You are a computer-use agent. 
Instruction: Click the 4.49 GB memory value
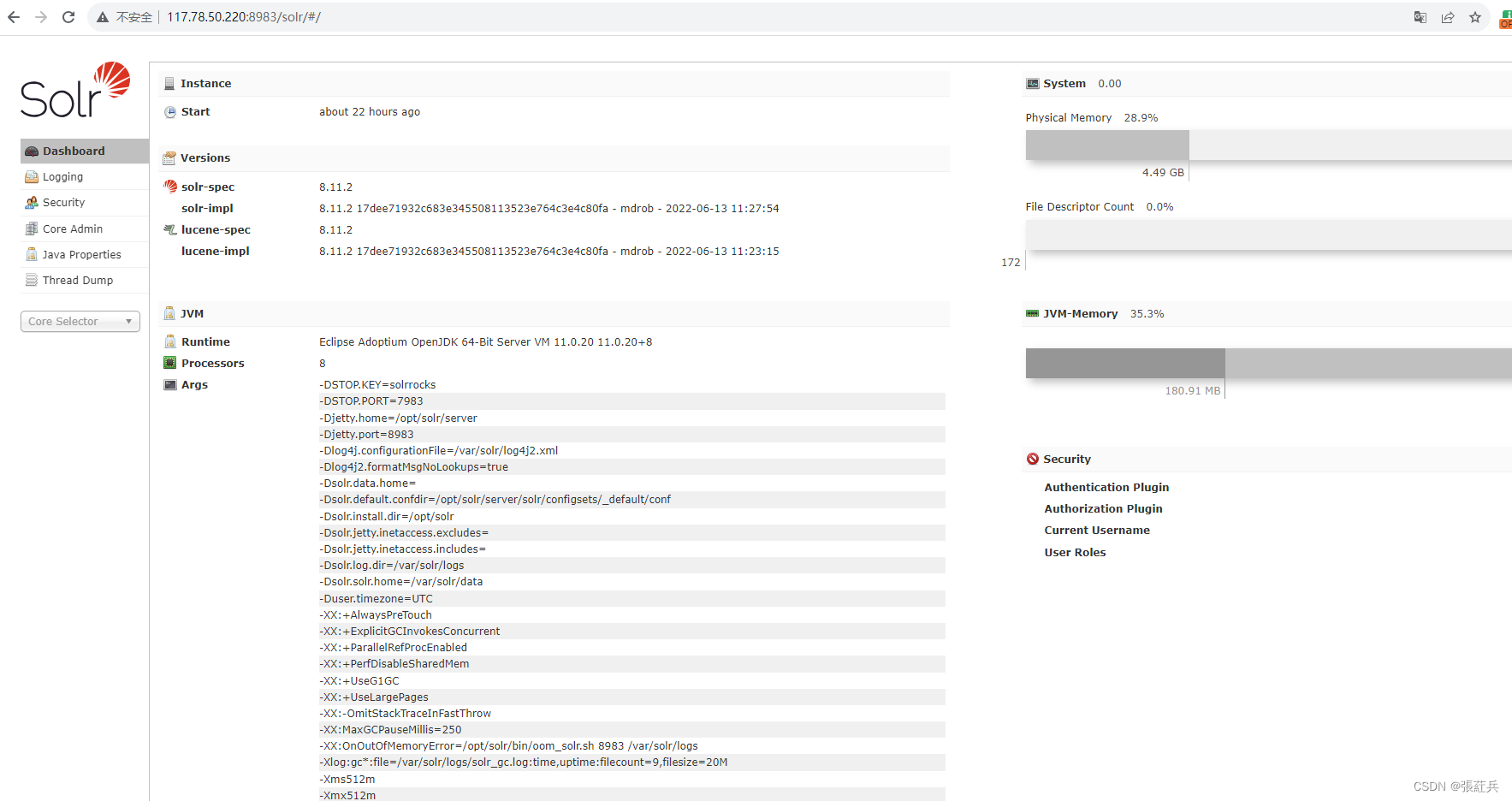(1163, 173)
